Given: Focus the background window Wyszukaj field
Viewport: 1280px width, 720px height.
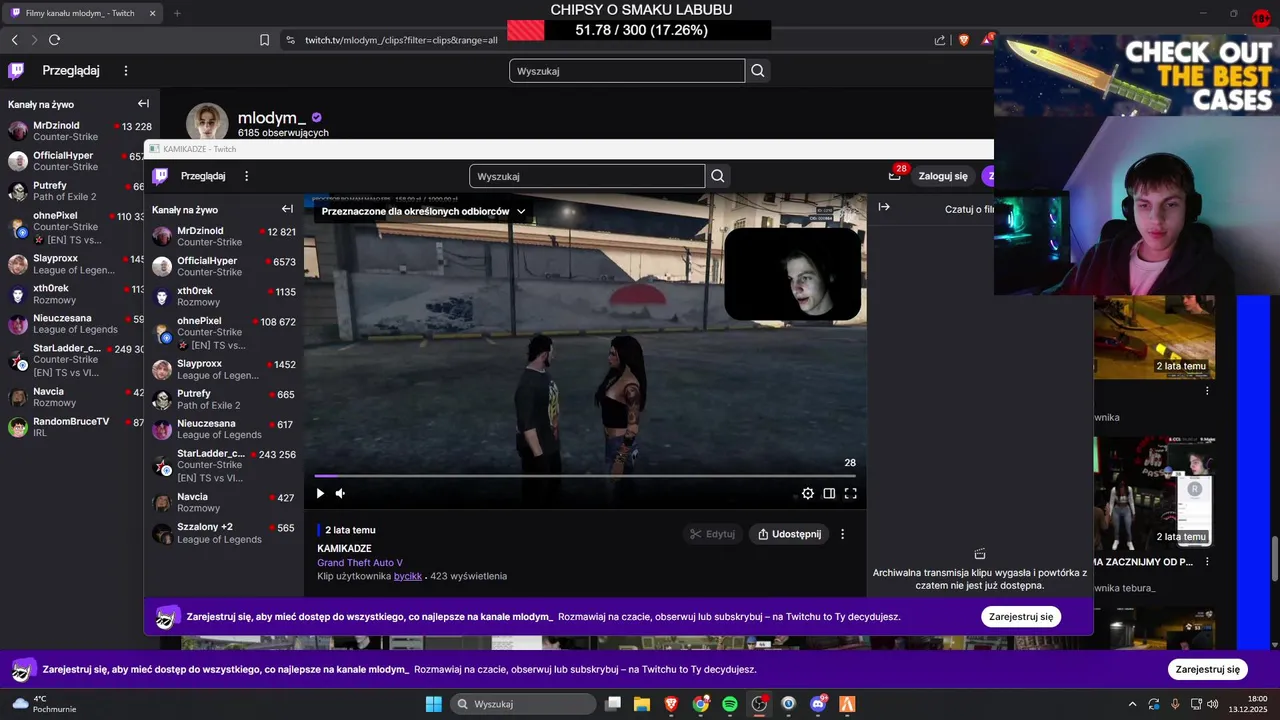Looking at the screenshot, I should tap(627, 71).
